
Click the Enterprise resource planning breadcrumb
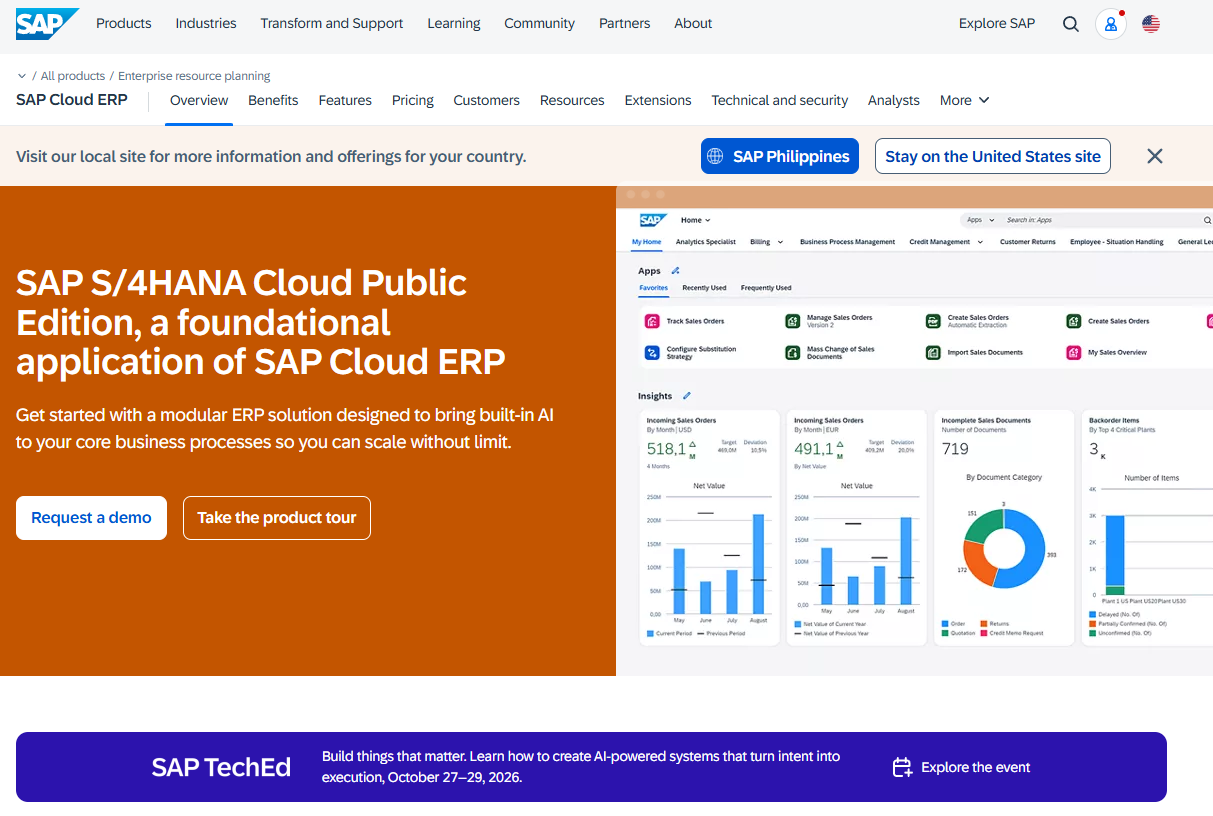pyautogui.click(x=194, y=76)
